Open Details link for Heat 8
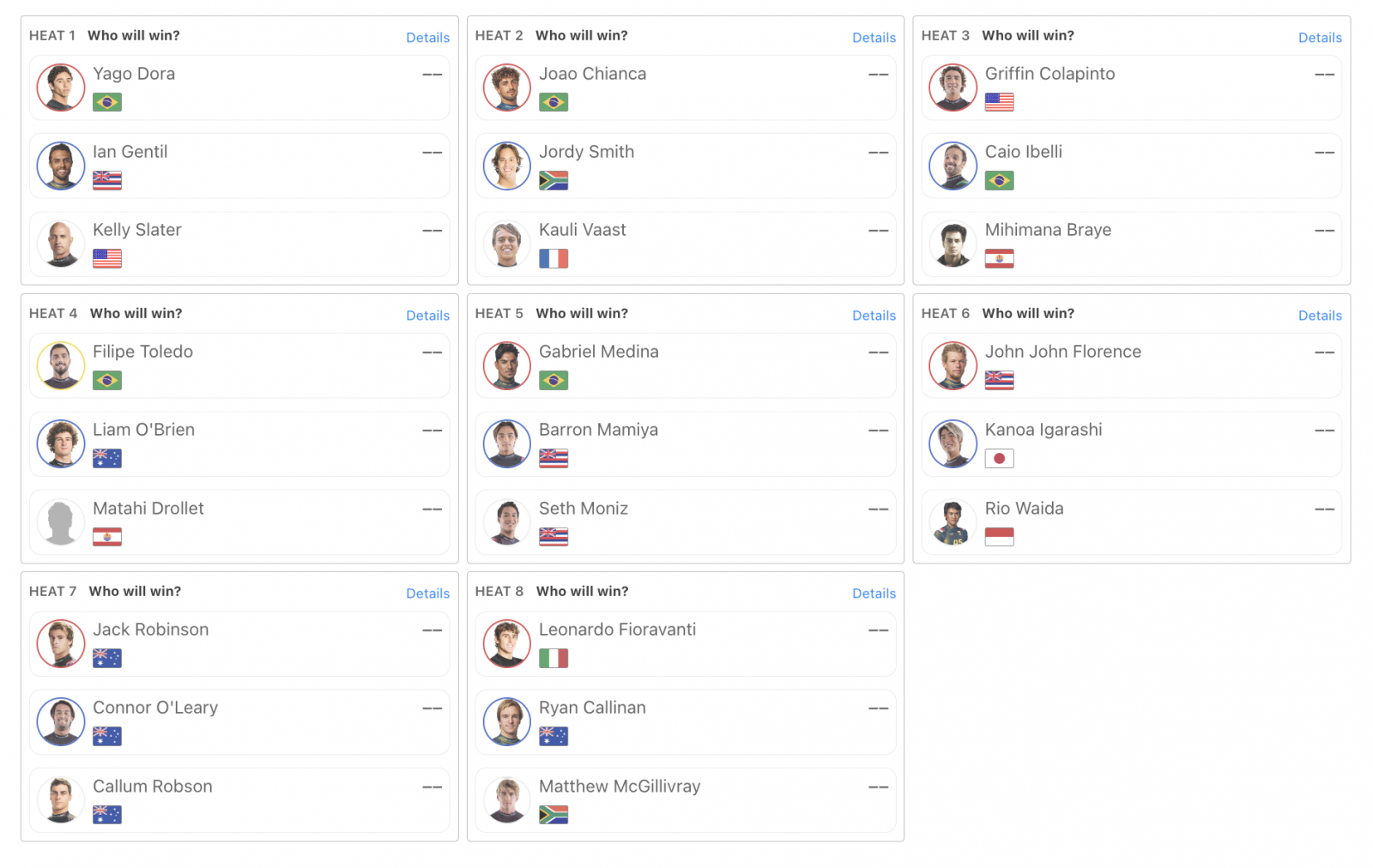Screen dimensions: 1373x868 coord(874,594)
